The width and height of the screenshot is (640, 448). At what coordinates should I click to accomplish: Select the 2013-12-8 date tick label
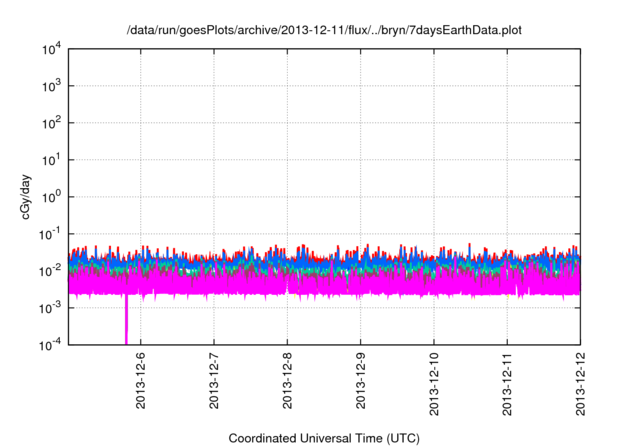[287, 381]
